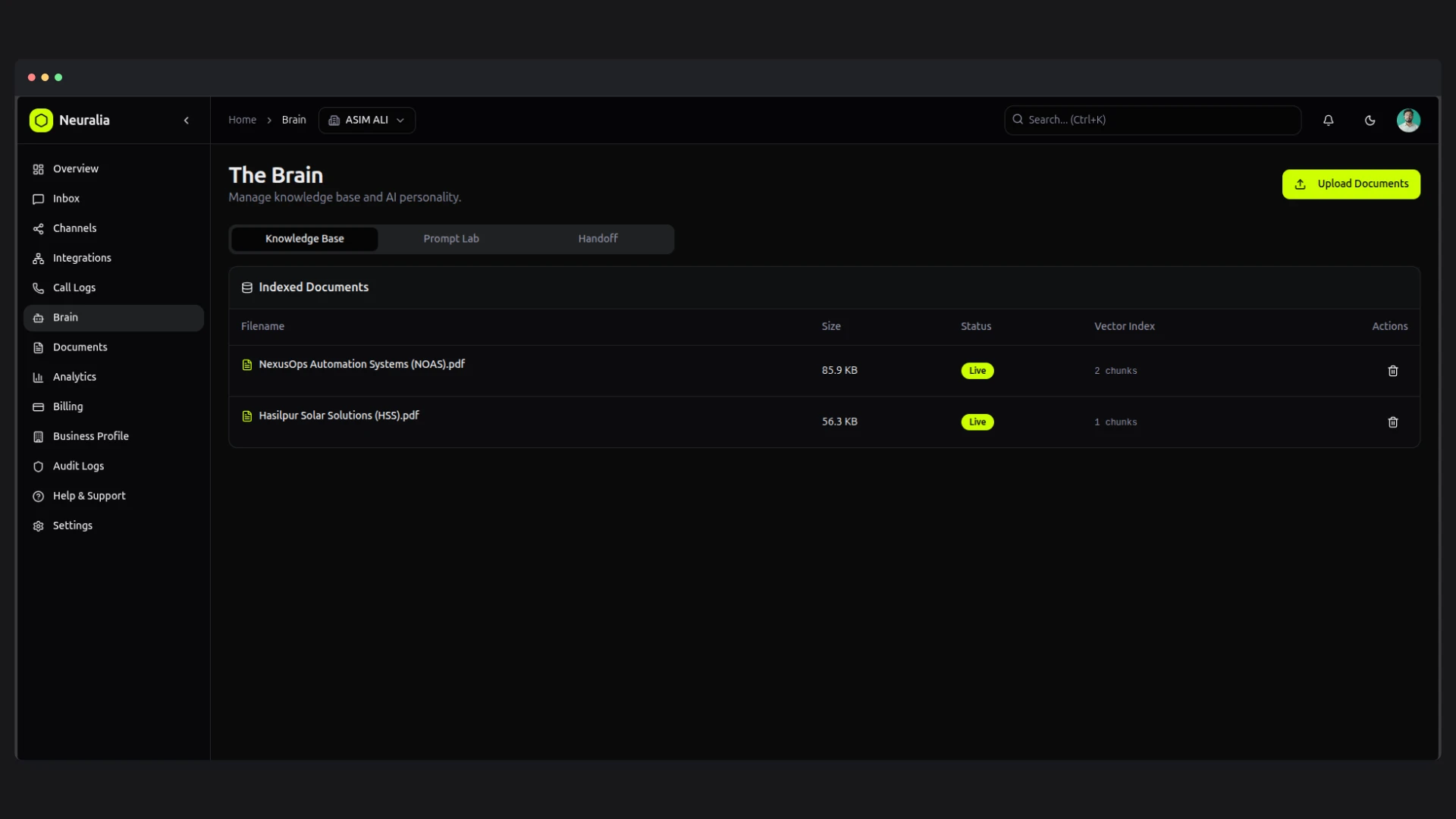Click the Integrations network icon
The image size is (1456, 819).
[38, 259]
